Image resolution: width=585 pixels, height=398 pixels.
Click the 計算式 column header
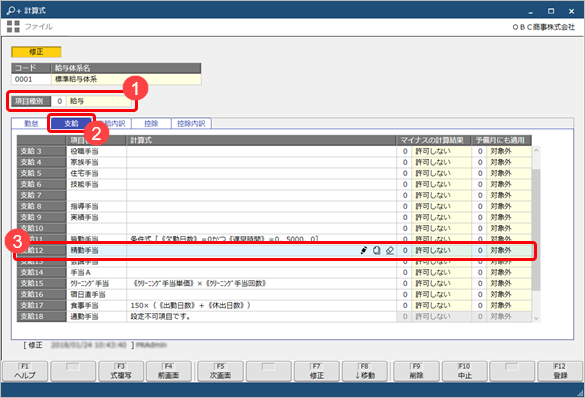point(261,140)
